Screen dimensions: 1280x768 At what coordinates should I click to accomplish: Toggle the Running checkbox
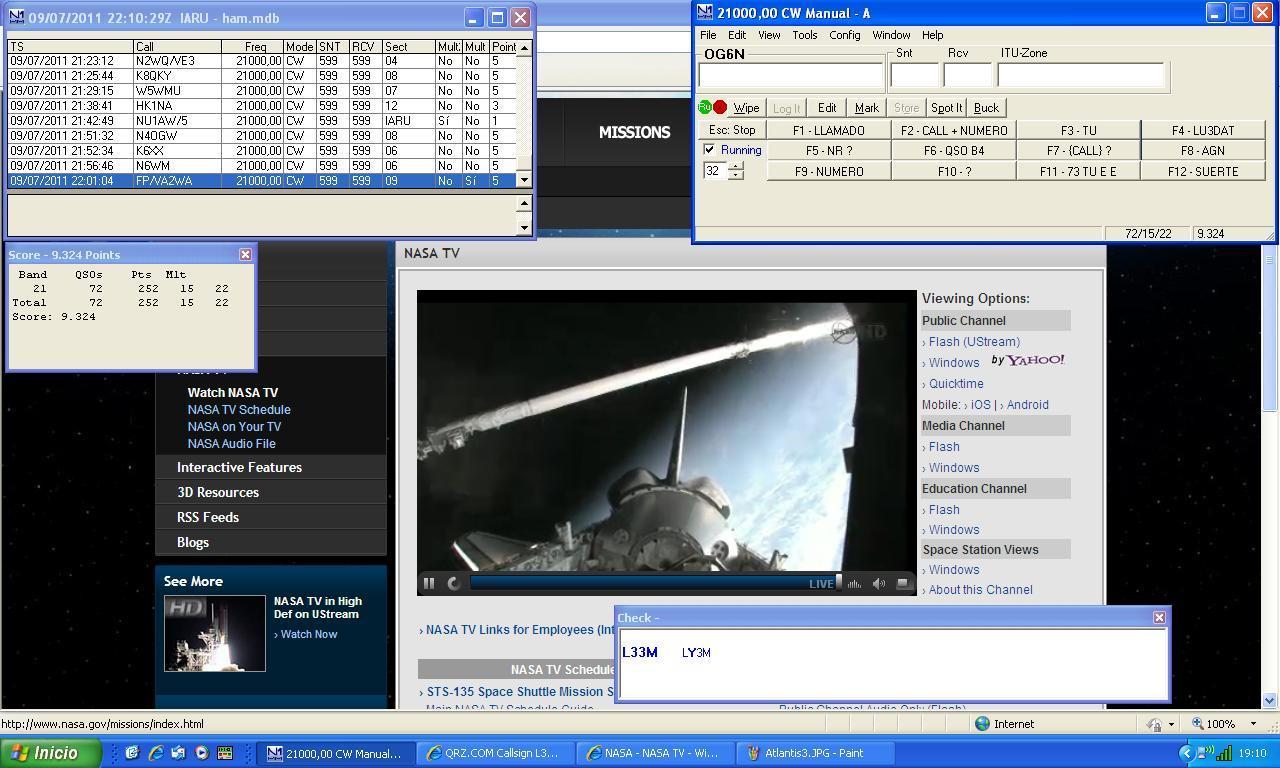(709, 150)
